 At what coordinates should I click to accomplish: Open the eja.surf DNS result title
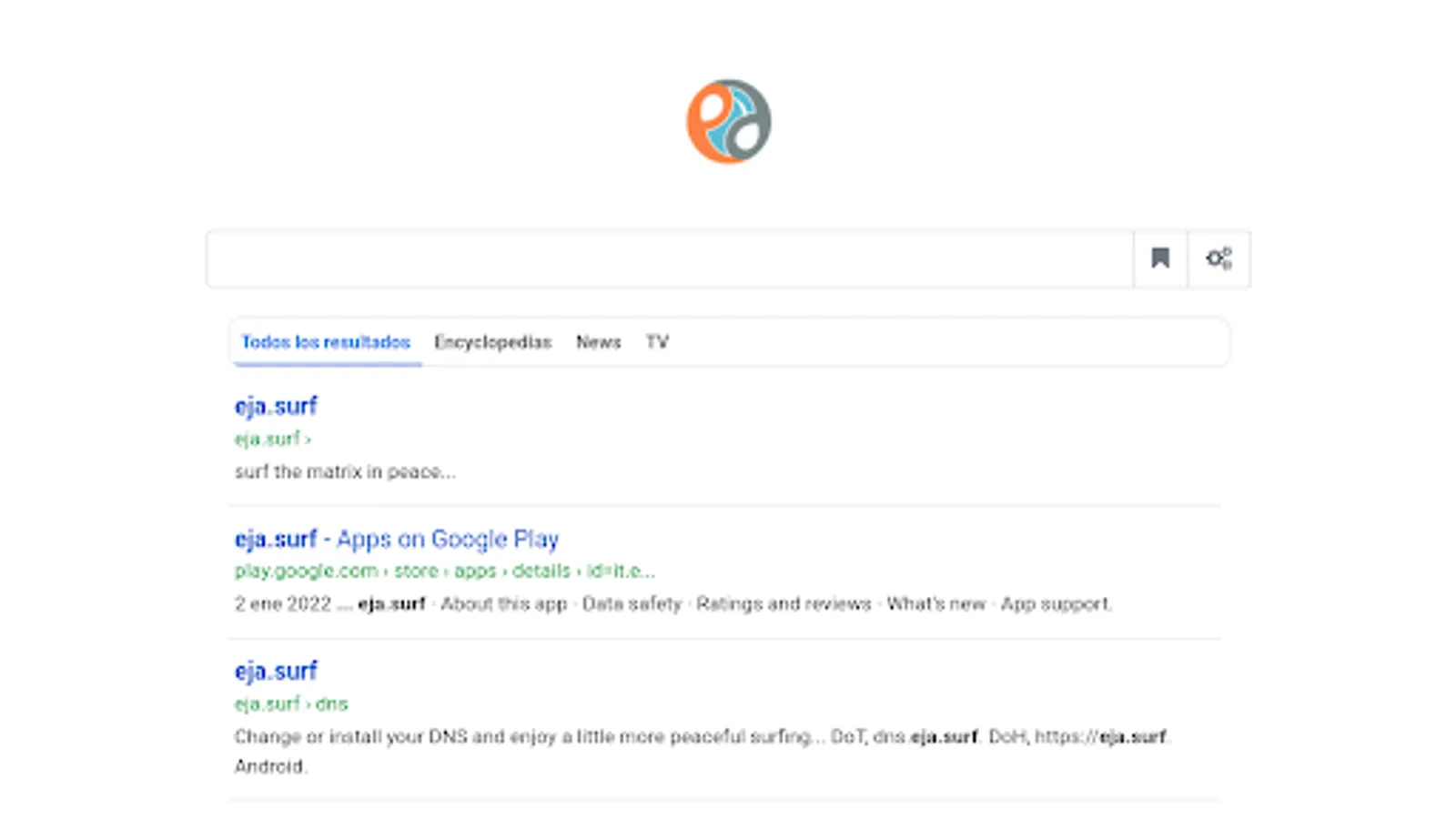[x=276, y=671]
